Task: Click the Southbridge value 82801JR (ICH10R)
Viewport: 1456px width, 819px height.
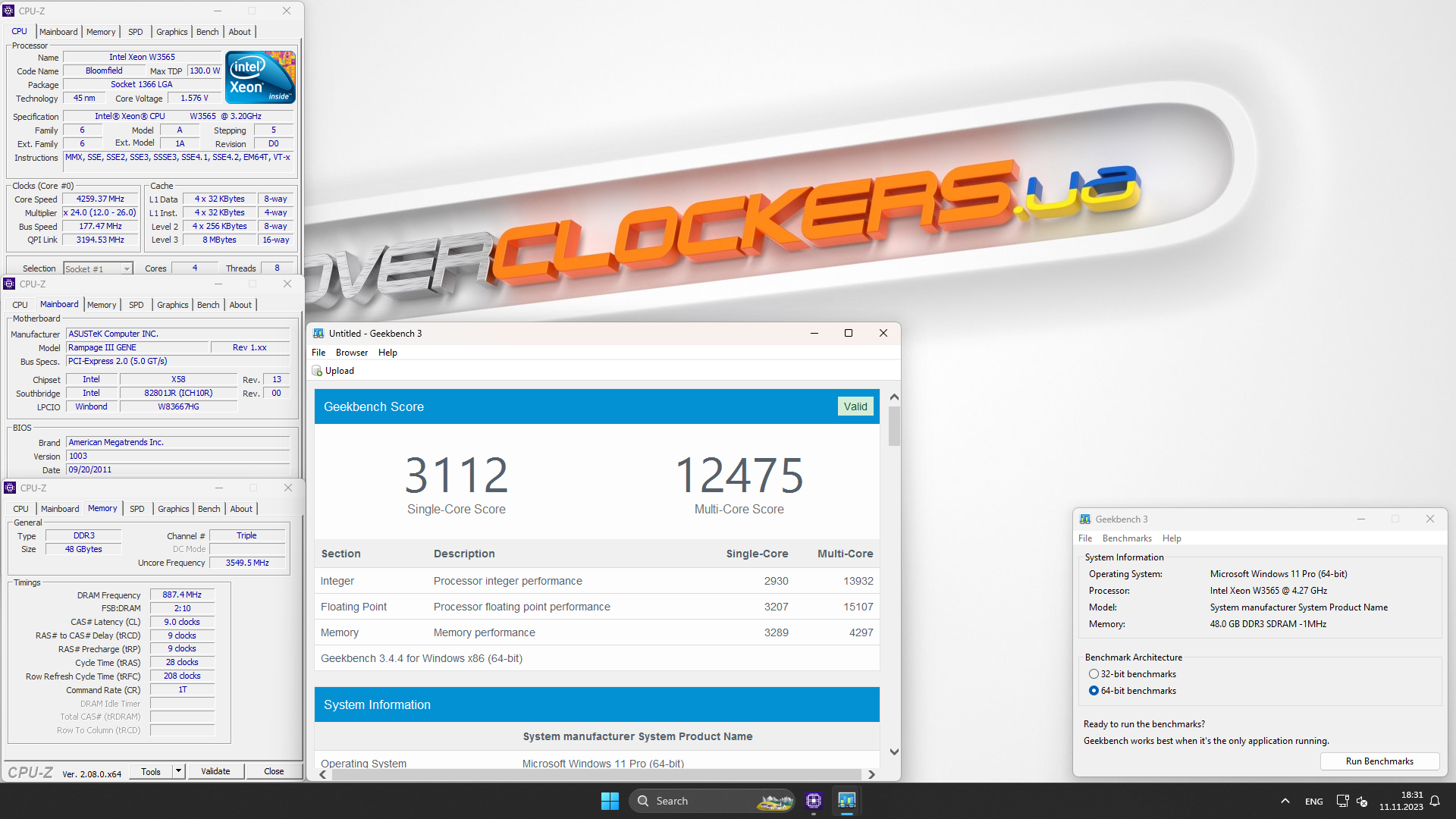Action: 178,393
